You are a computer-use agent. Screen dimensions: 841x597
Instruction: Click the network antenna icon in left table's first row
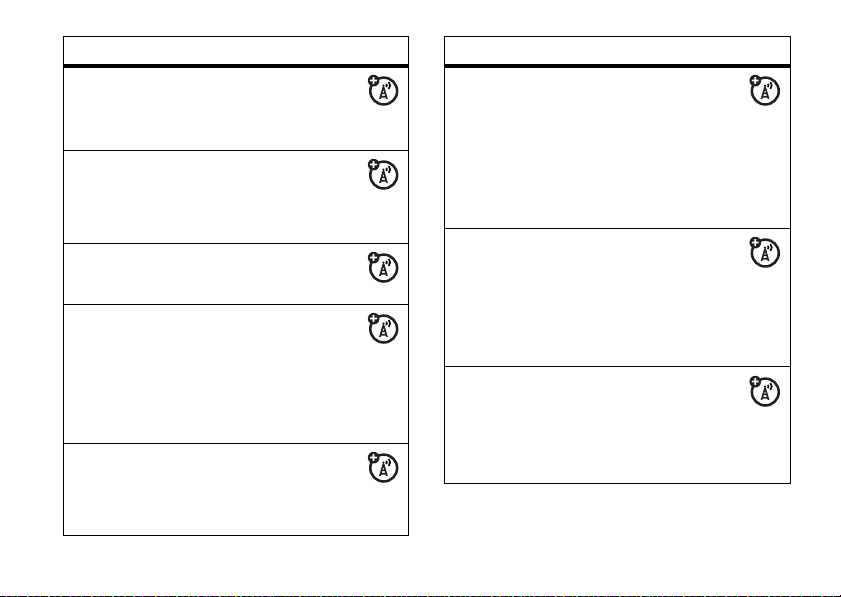pos(383,90)
